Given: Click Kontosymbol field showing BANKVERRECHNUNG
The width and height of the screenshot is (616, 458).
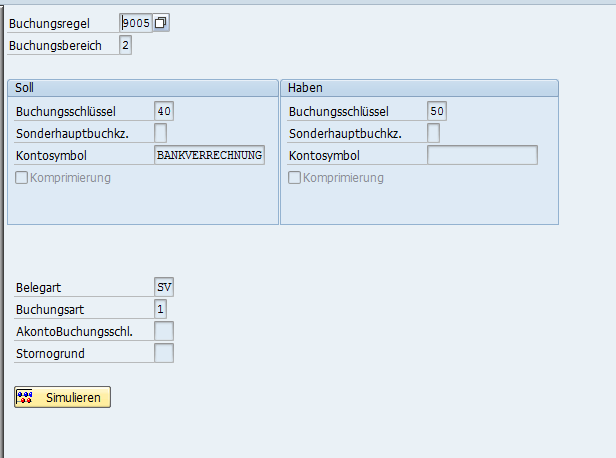Looking at the screenshot, I should click(209, 155).
